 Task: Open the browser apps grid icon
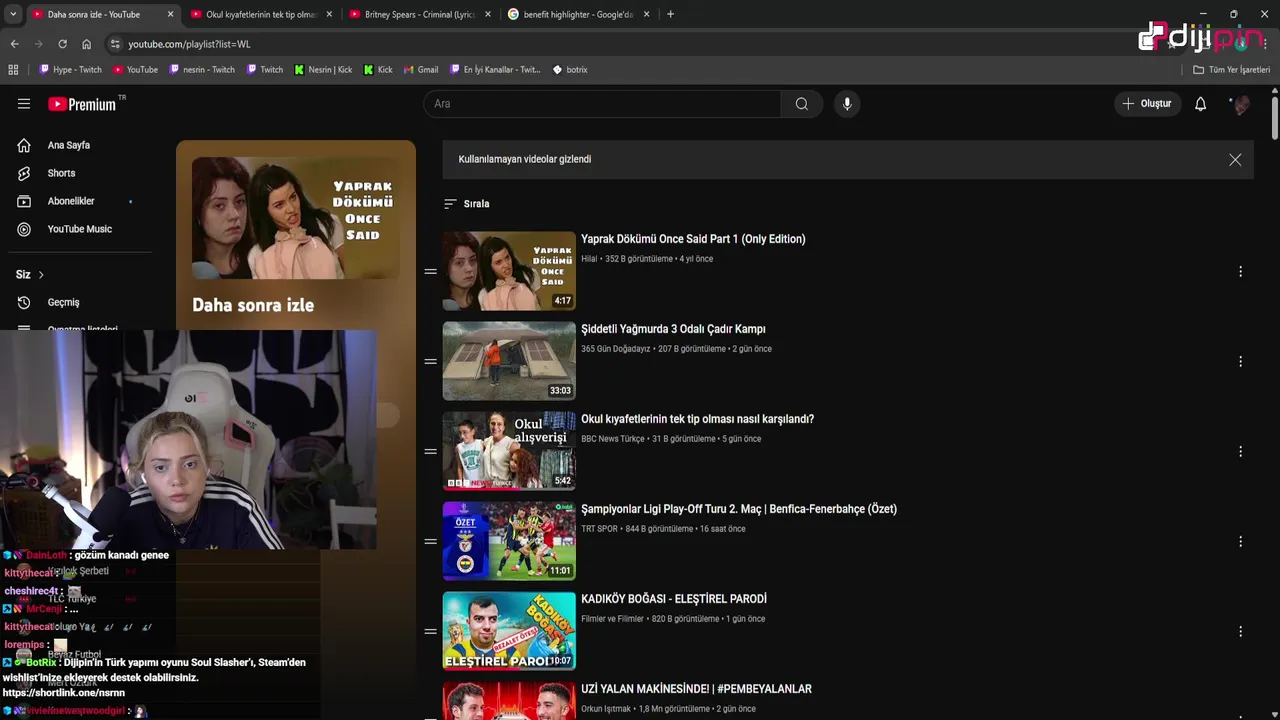[13, 70]
